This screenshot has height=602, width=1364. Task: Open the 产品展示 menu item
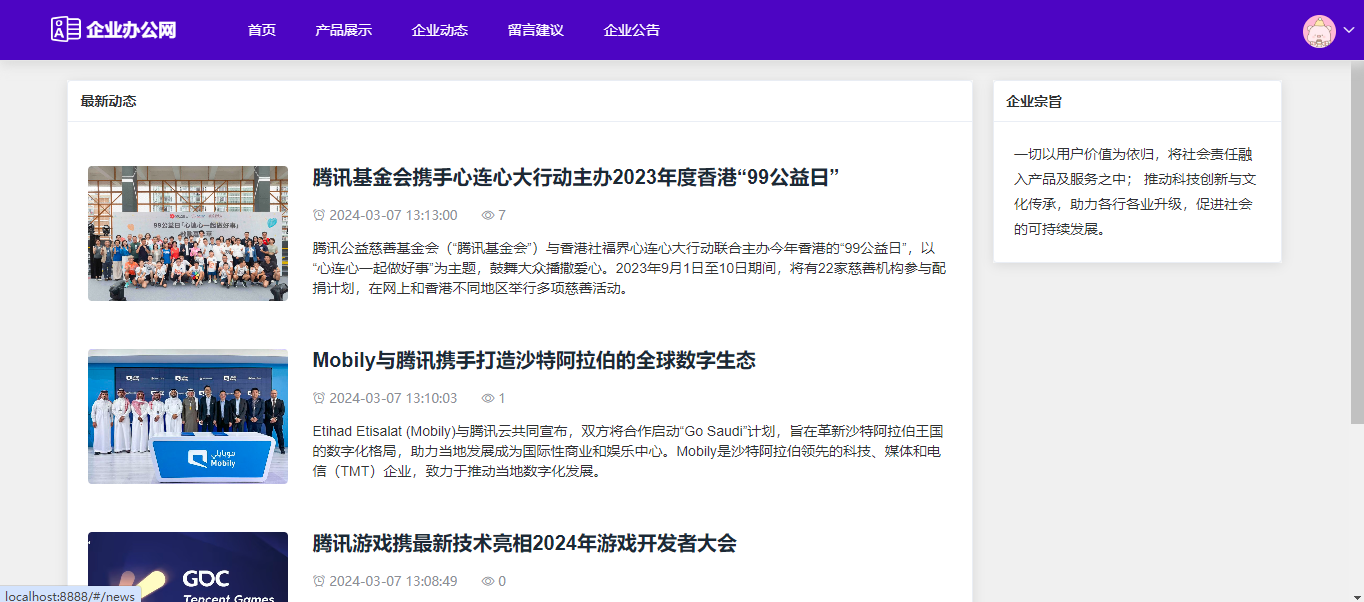coord(343,30)
